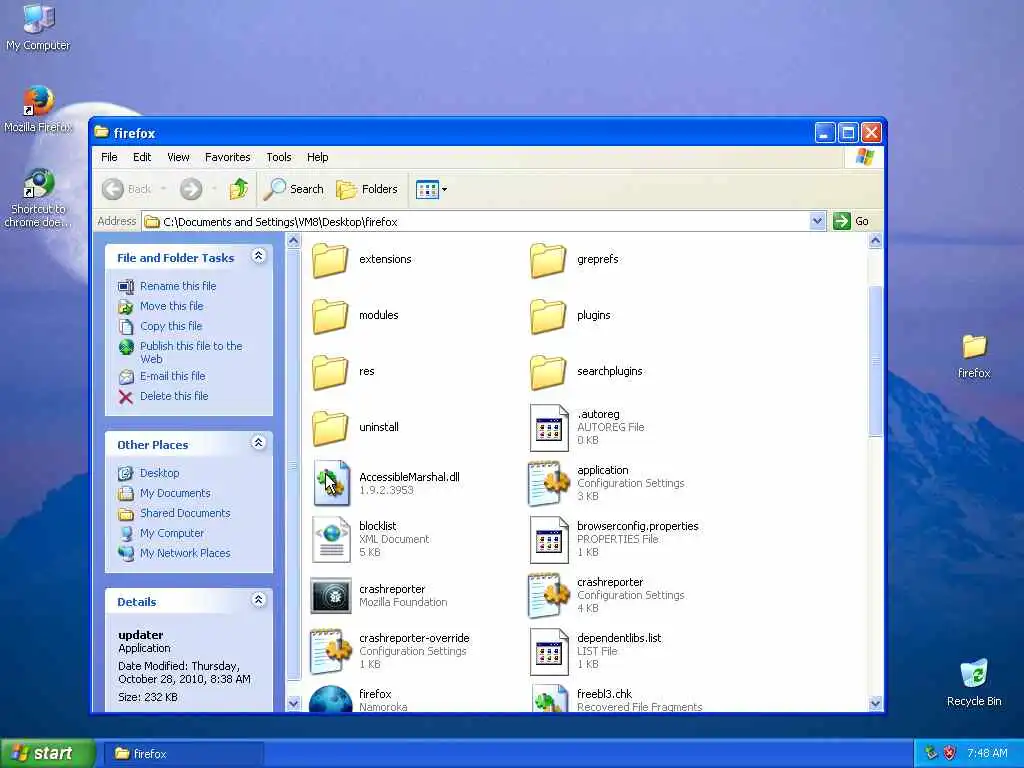Click Delete this file link

[x=174, y=396]
